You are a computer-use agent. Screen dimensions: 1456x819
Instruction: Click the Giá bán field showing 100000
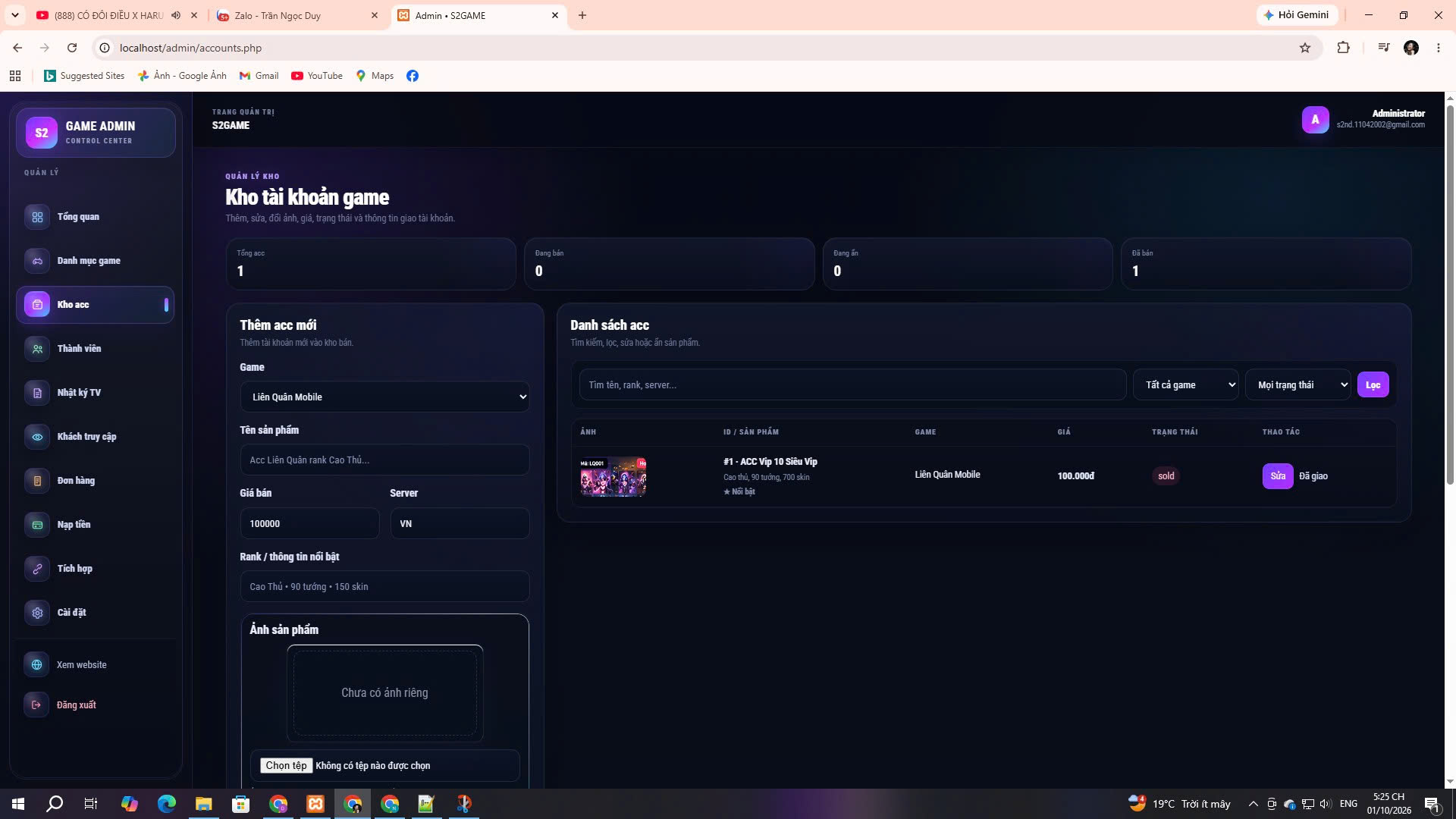309,524
